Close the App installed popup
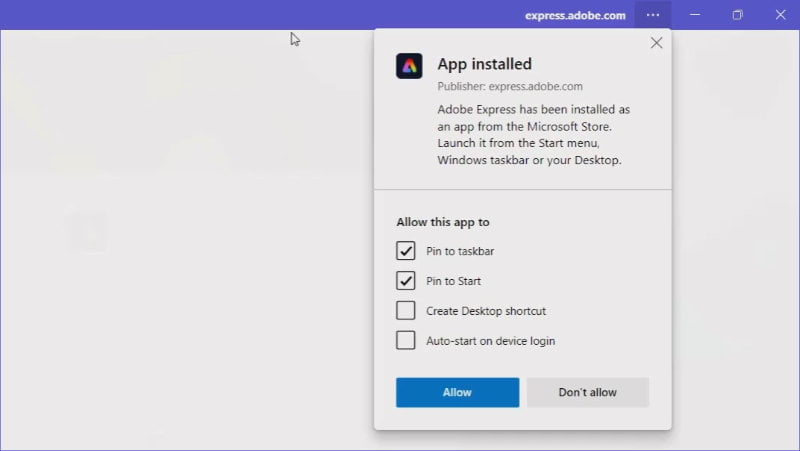The width and height of the screenshot is (800, 451). 656,43
